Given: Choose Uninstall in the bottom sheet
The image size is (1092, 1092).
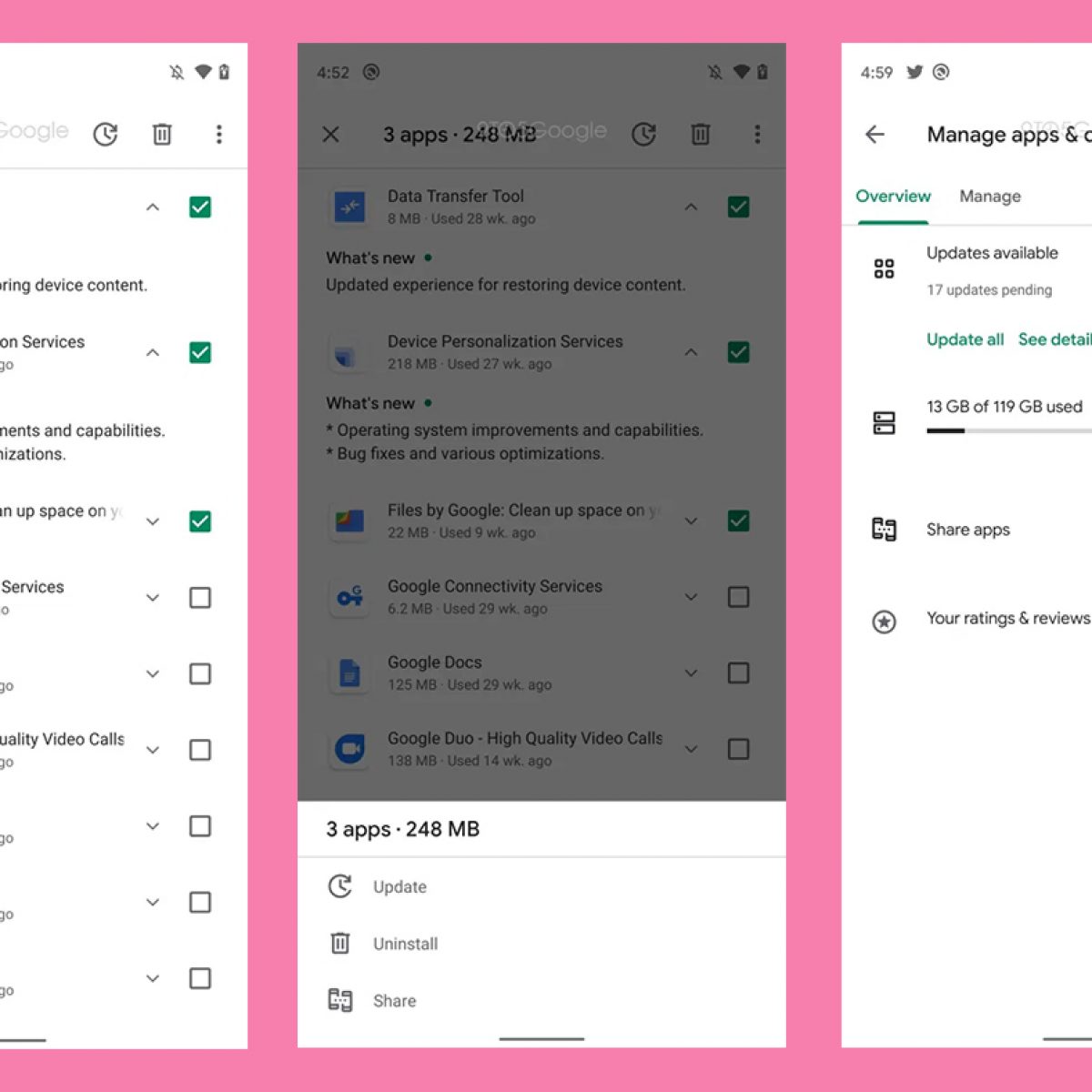Looking at the screenshot, I should [x=541, y=944].
